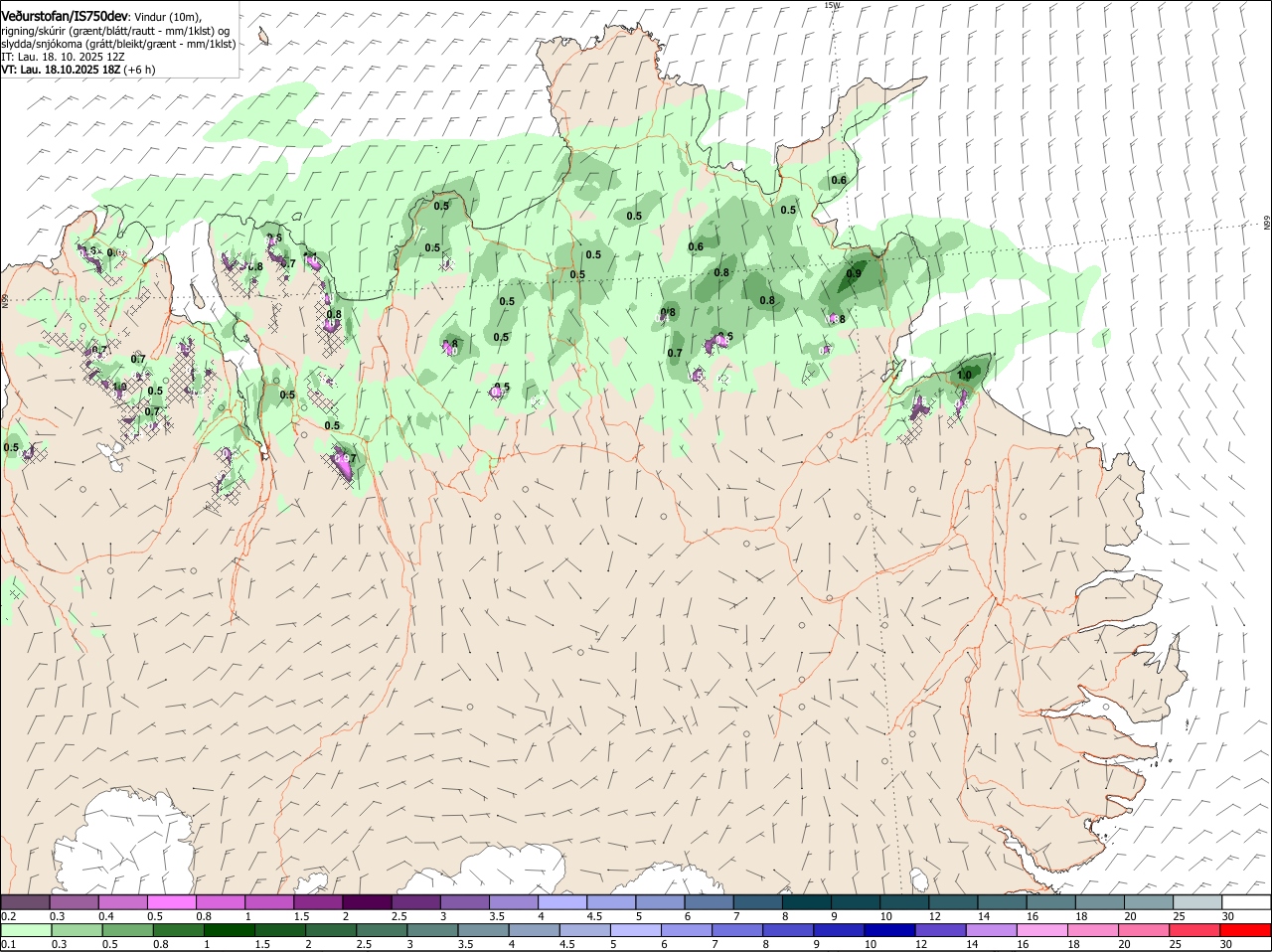Screen dimensions: 1272x952
Task: Click the top legend swatch starting at 0.2
Action: [x=25, y=902]
